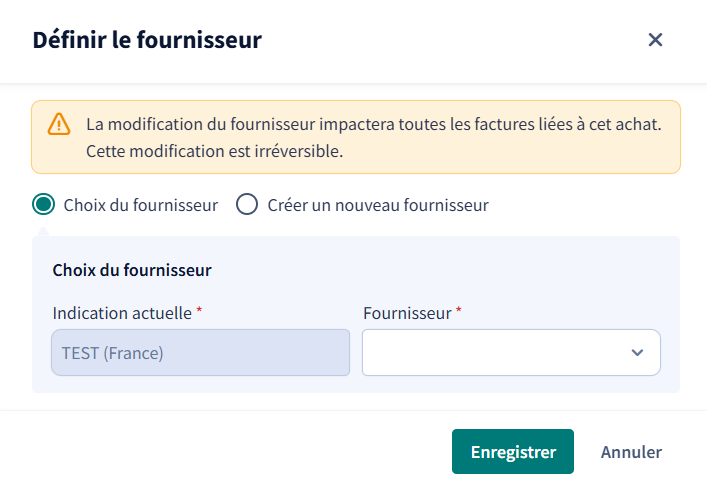Click the red asterisk beside Indication actuelle
Image resolution: width=707 pixels, height=485 pixels.
[199, 310]
